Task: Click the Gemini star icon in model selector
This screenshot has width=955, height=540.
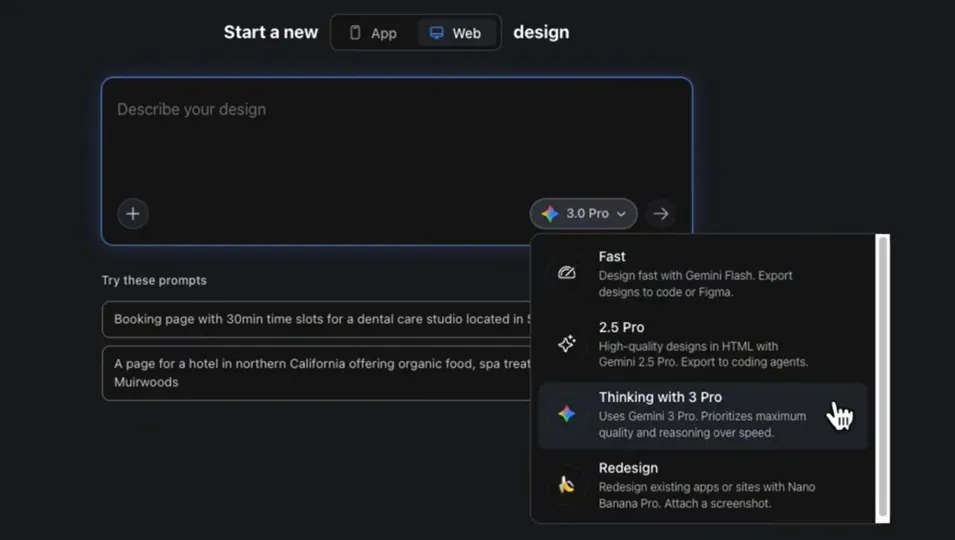Action: click(550, 214)
